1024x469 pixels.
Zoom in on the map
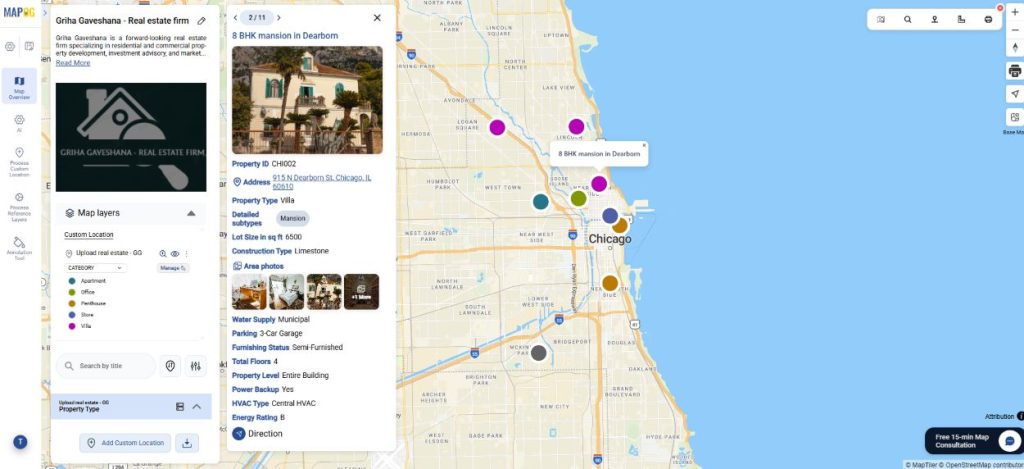[1015, 13]
